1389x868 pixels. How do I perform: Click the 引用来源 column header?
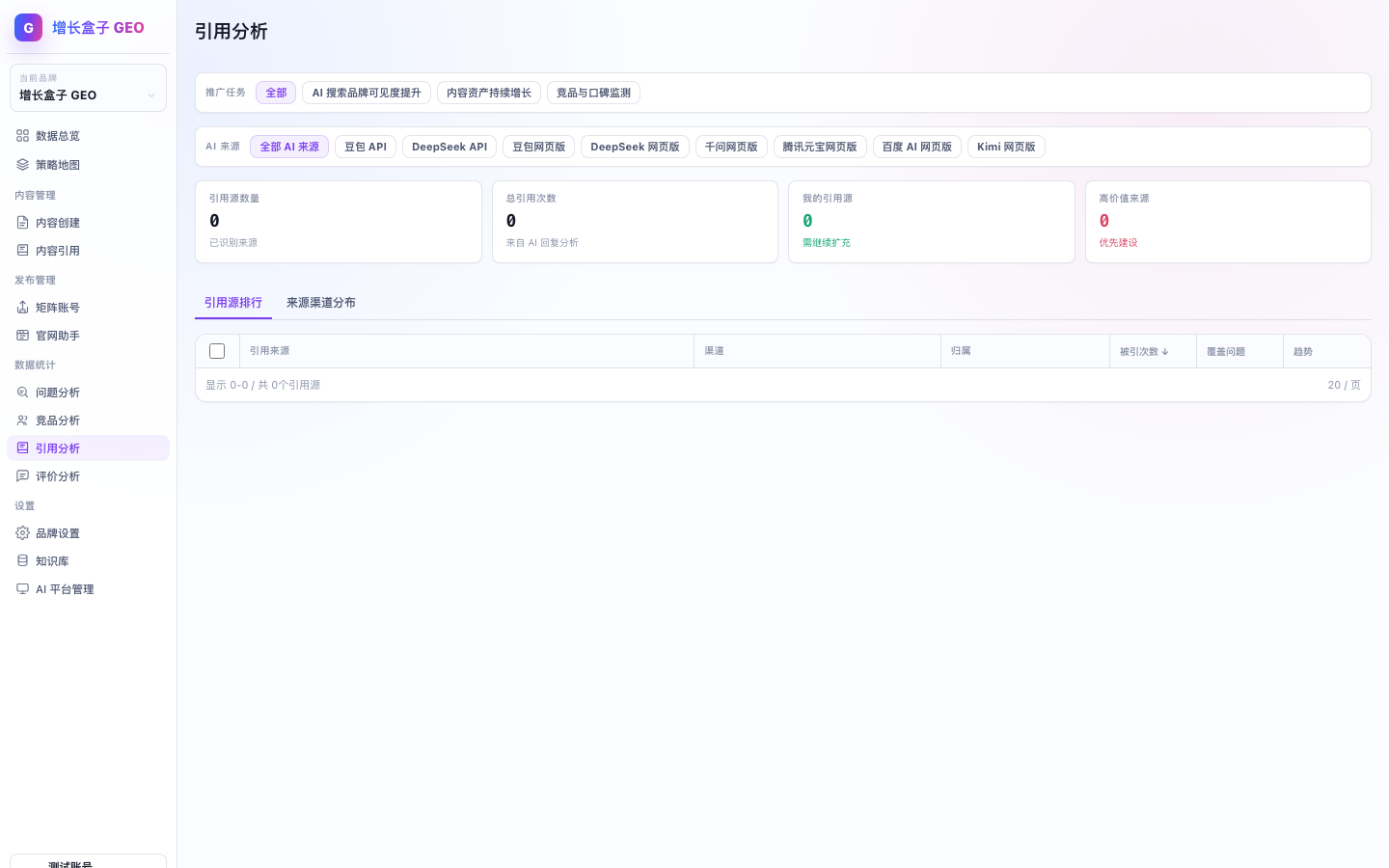pos(467,351)
